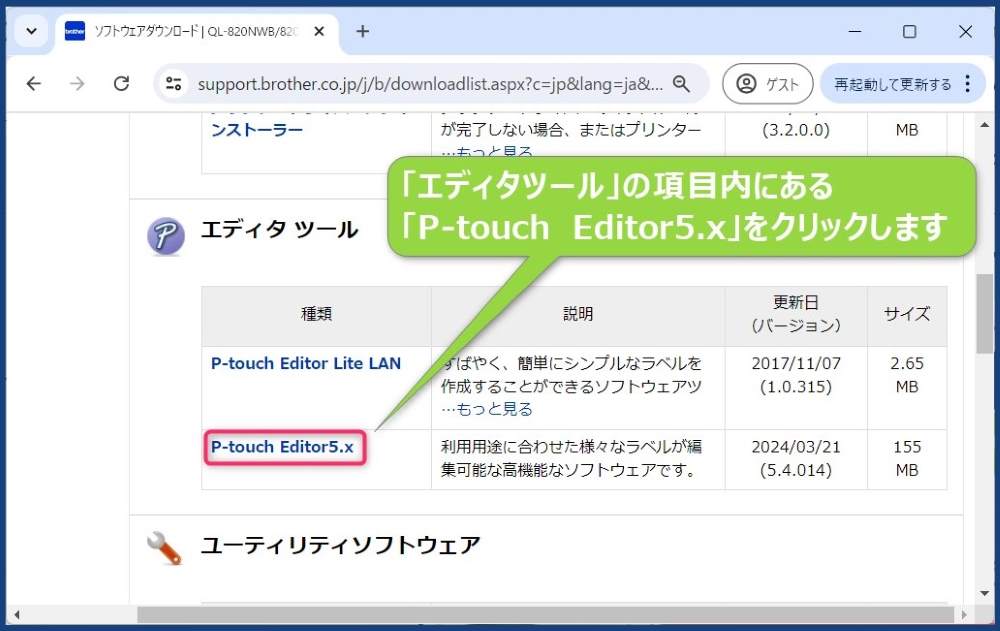Click the vertical scrollbar up arrow

(985, 125)
